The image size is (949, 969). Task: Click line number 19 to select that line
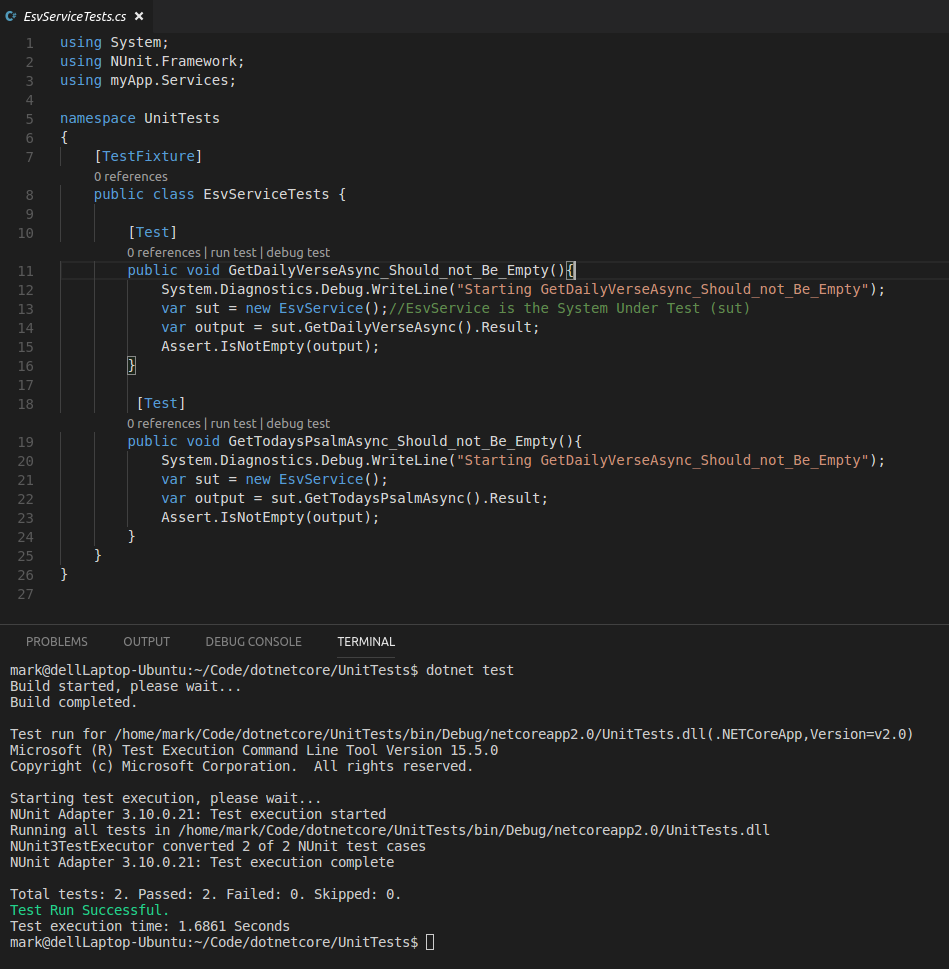(x=26, y=441)
